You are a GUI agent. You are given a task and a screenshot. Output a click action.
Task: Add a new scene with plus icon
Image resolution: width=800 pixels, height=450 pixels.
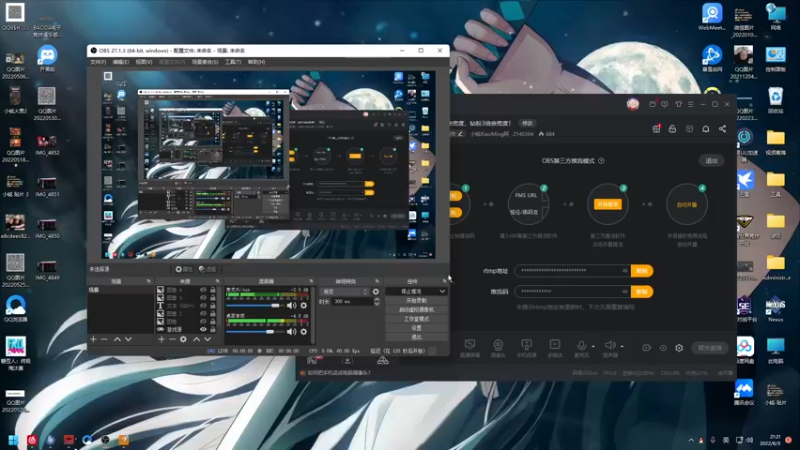pos(93,339)
